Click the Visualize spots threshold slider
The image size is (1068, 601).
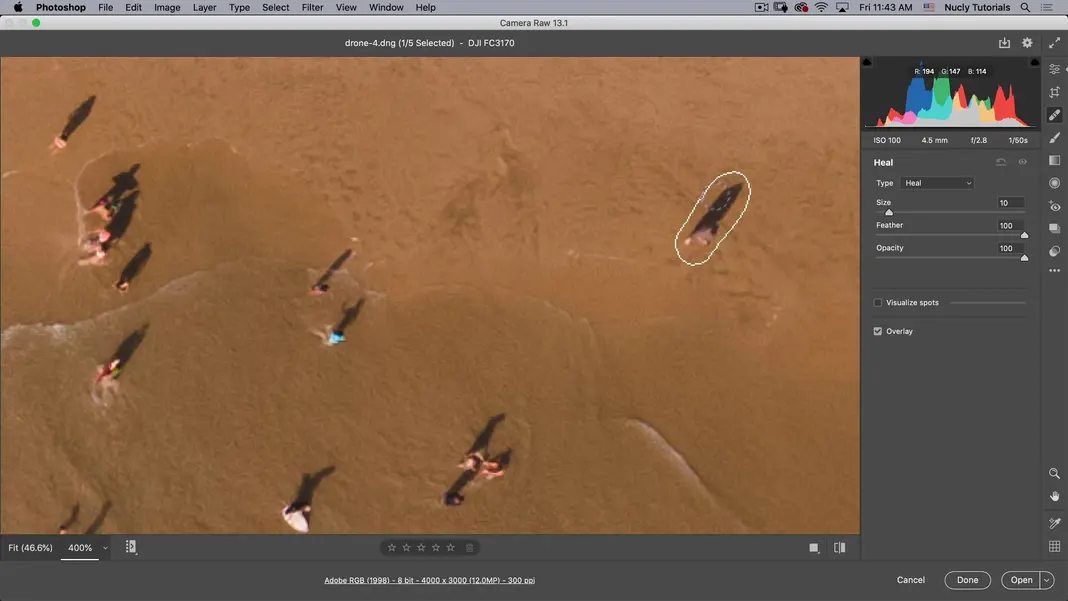pyautogui.click(x=987, y=303)
